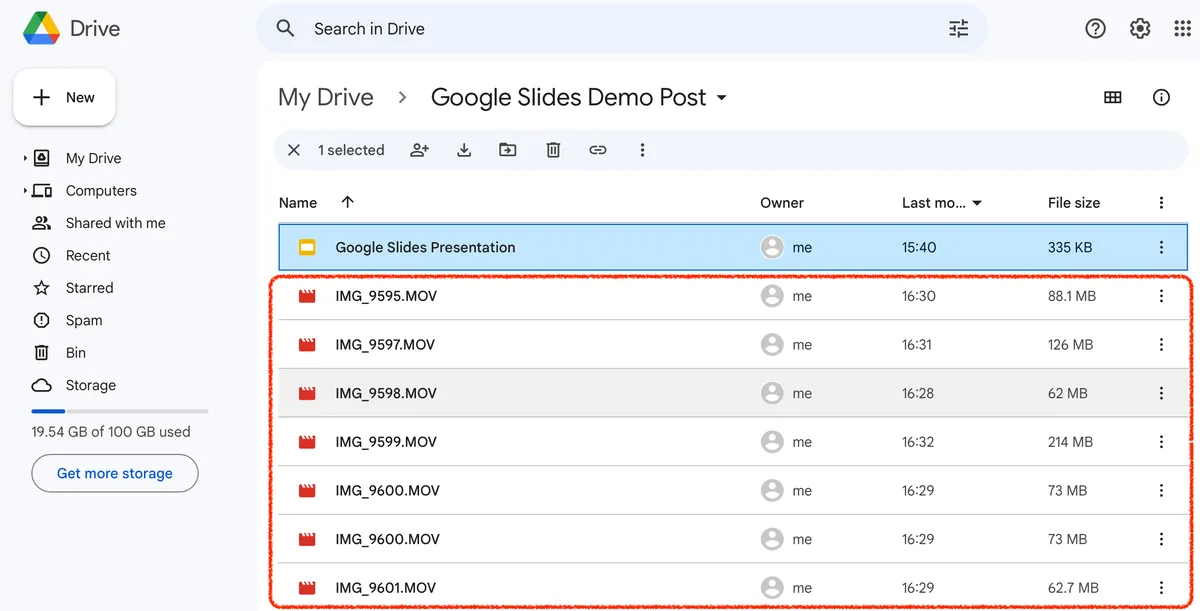
Task: Click Get more storage button
Action: [x=115, y=473]
